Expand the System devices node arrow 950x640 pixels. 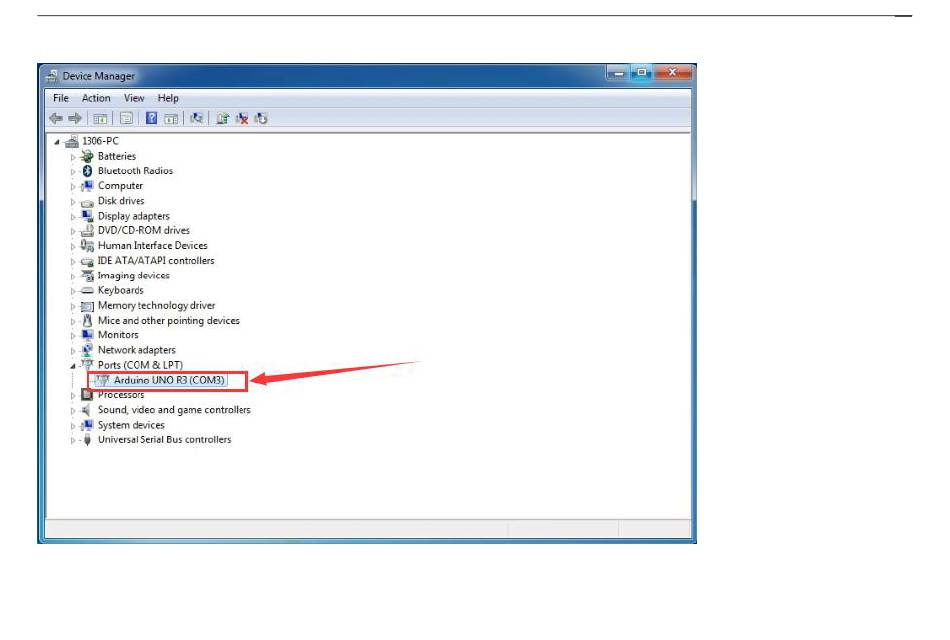pos(73,426)
